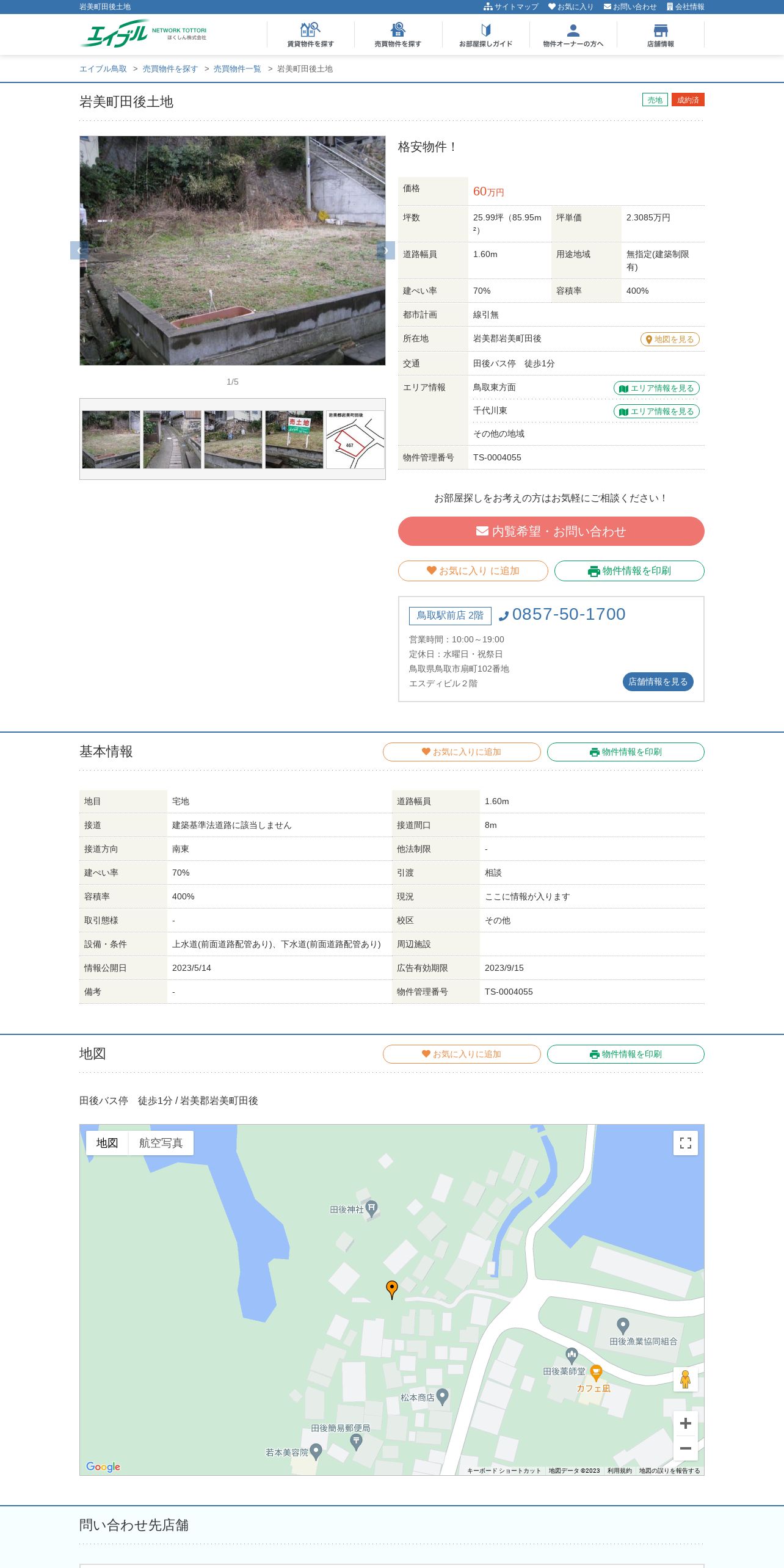The image size is (784, 1568).
Task: Show previous photo with left arrow
Action: 79,250
